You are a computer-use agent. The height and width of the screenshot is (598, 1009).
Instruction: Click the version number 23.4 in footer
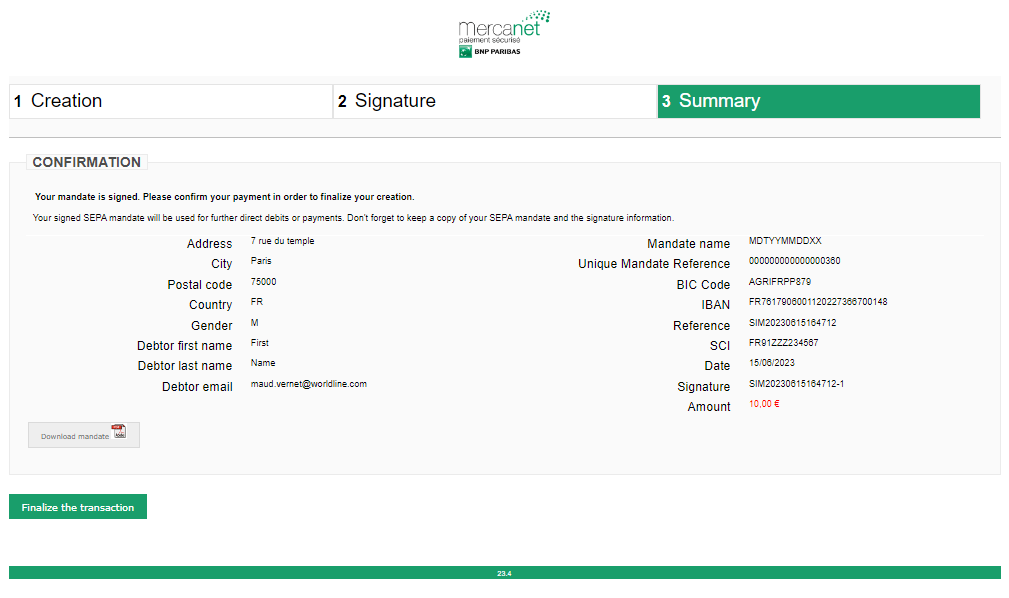tap(504, 573)
